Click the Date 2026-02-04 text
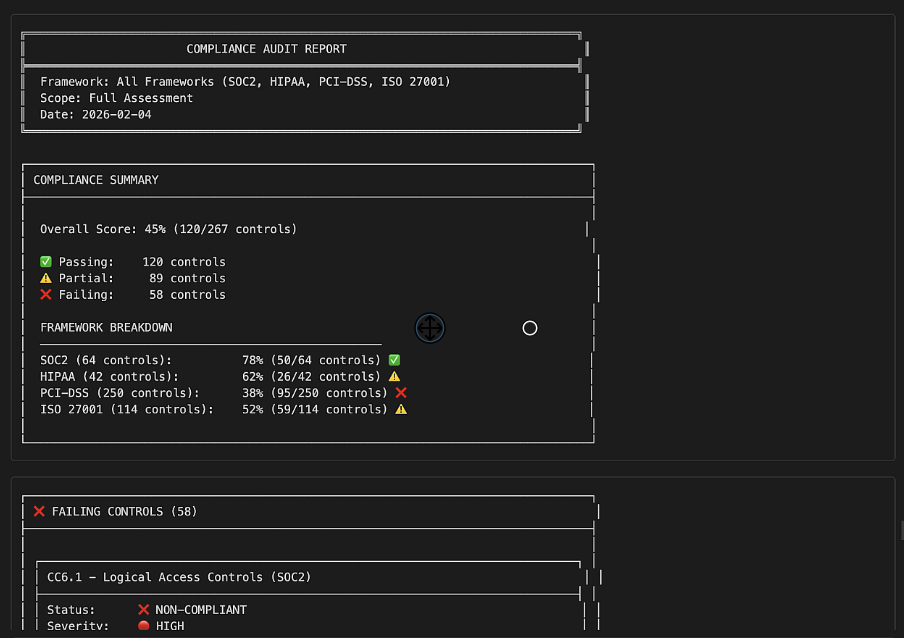904x638 pixels. click(x=96, y=115)
